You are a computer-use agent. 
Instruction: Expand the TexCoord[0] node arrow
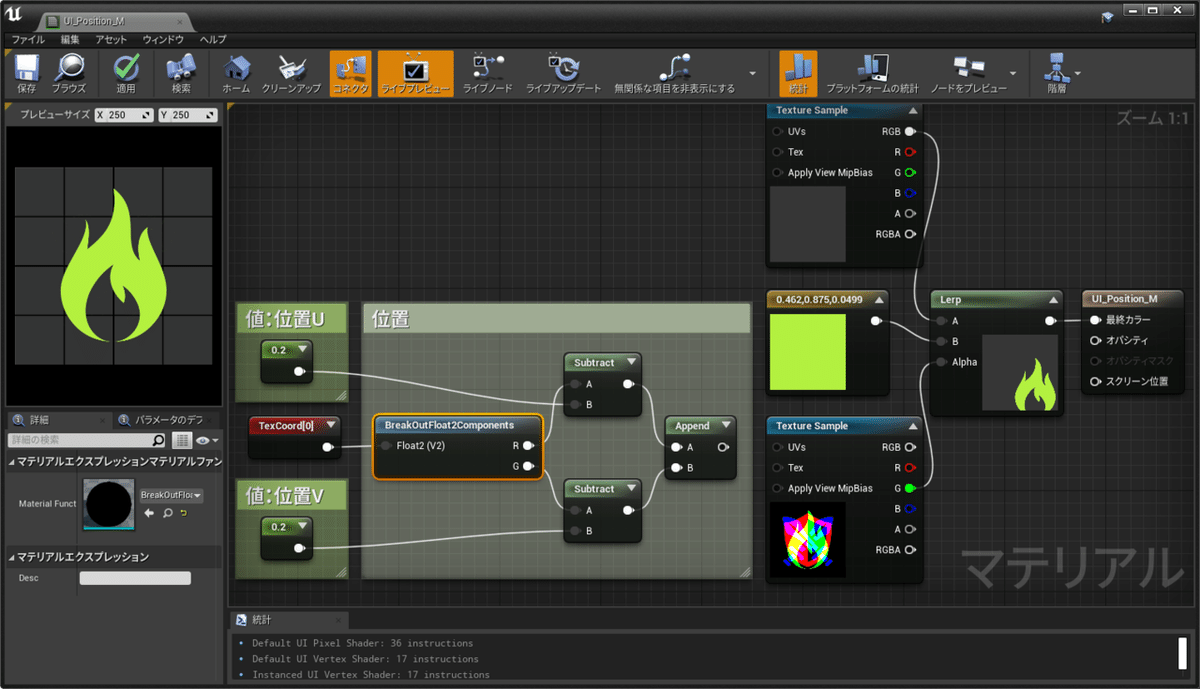[x=329, y=425]
